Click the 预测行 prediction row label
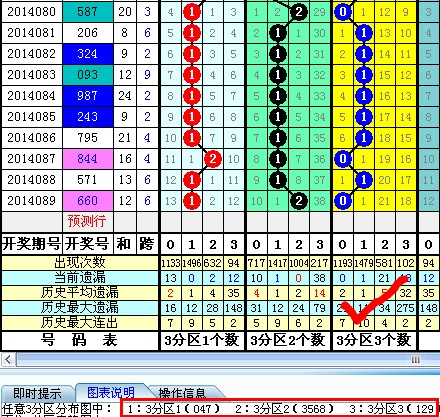 click(x=87, y=221)
